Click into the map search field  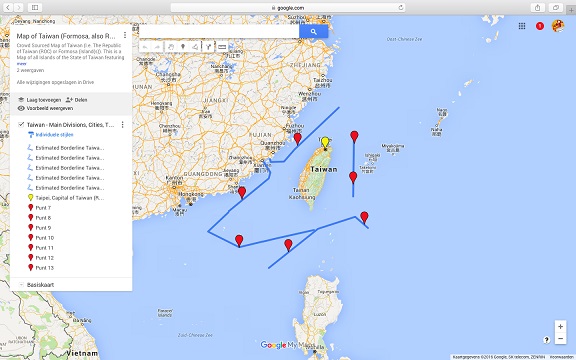click(219, 32)
